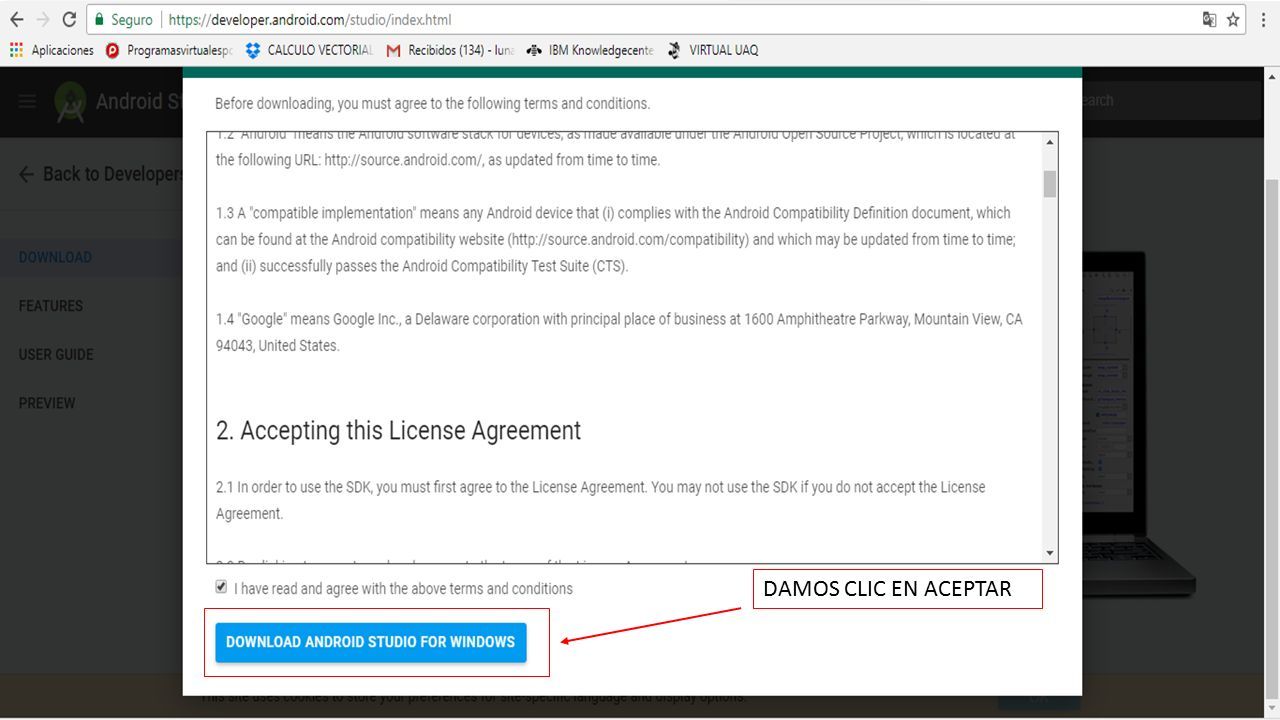Open the translate page icon
This screenshot has width=1280, height=720.
1209,19
